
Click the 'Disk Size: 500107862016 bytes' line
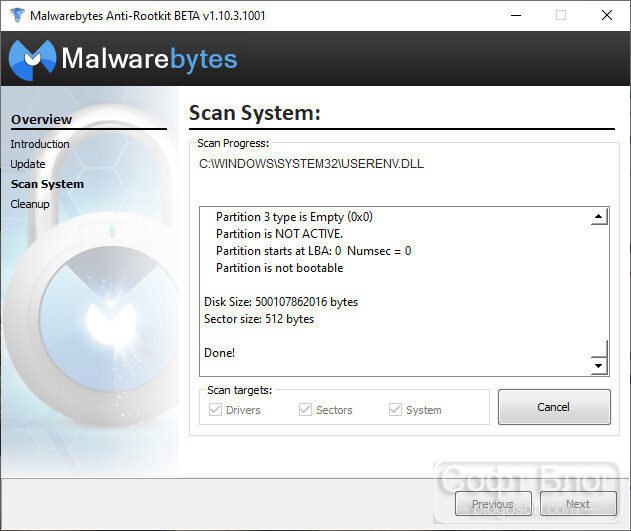(x=281, y=302)
